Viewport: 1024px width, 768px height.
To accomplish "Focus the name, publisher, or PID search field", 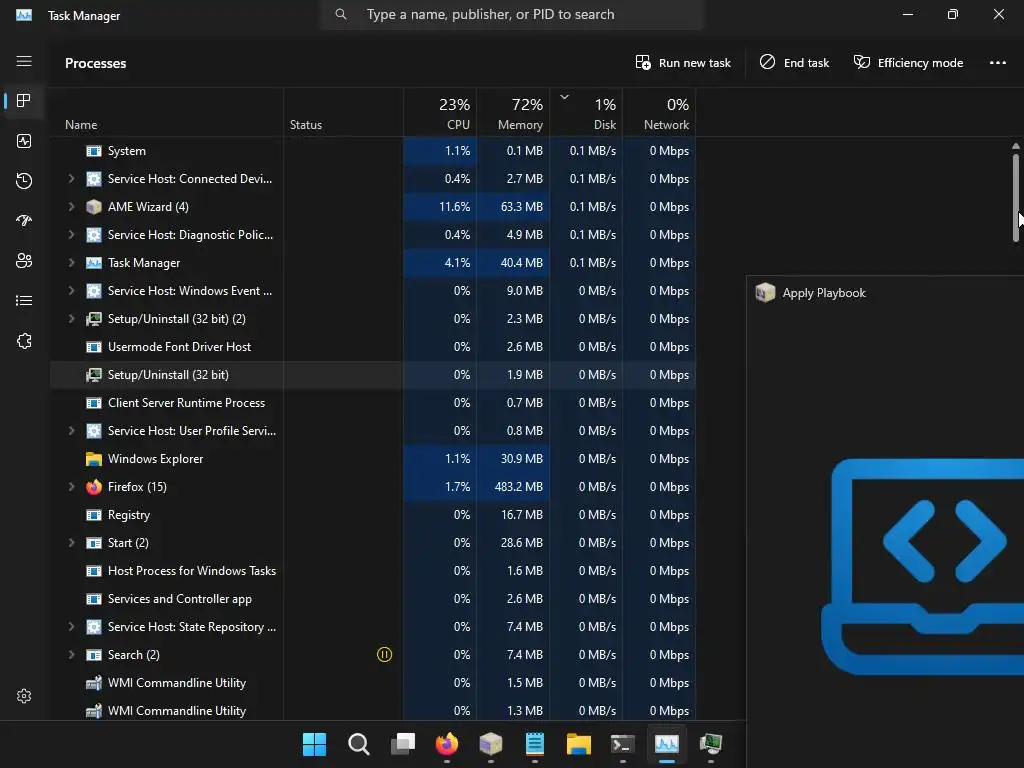I will pos(512,14).
